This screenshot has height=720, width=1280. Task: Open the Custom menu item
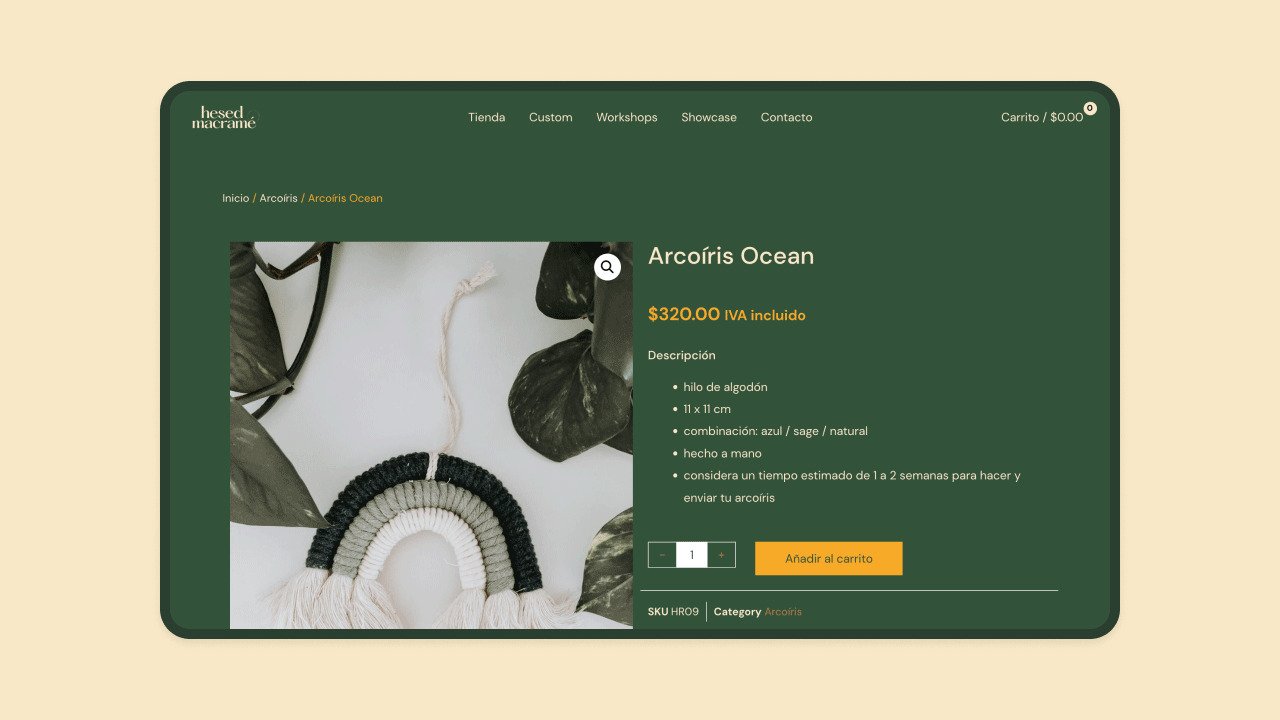(551, 117)
